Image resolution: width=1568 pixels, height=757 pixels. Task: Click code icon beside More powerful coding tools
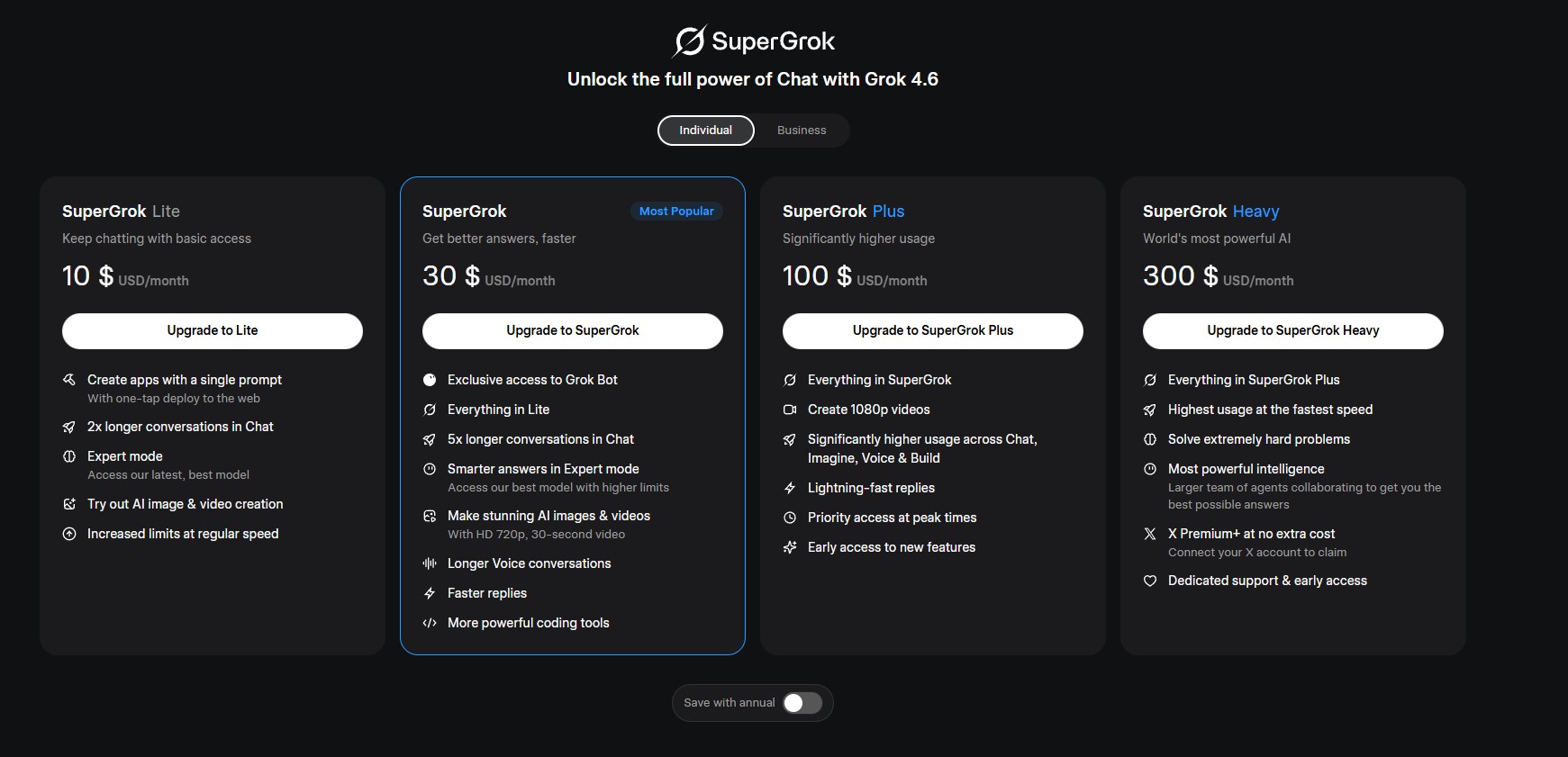click(x=430, y=623)
